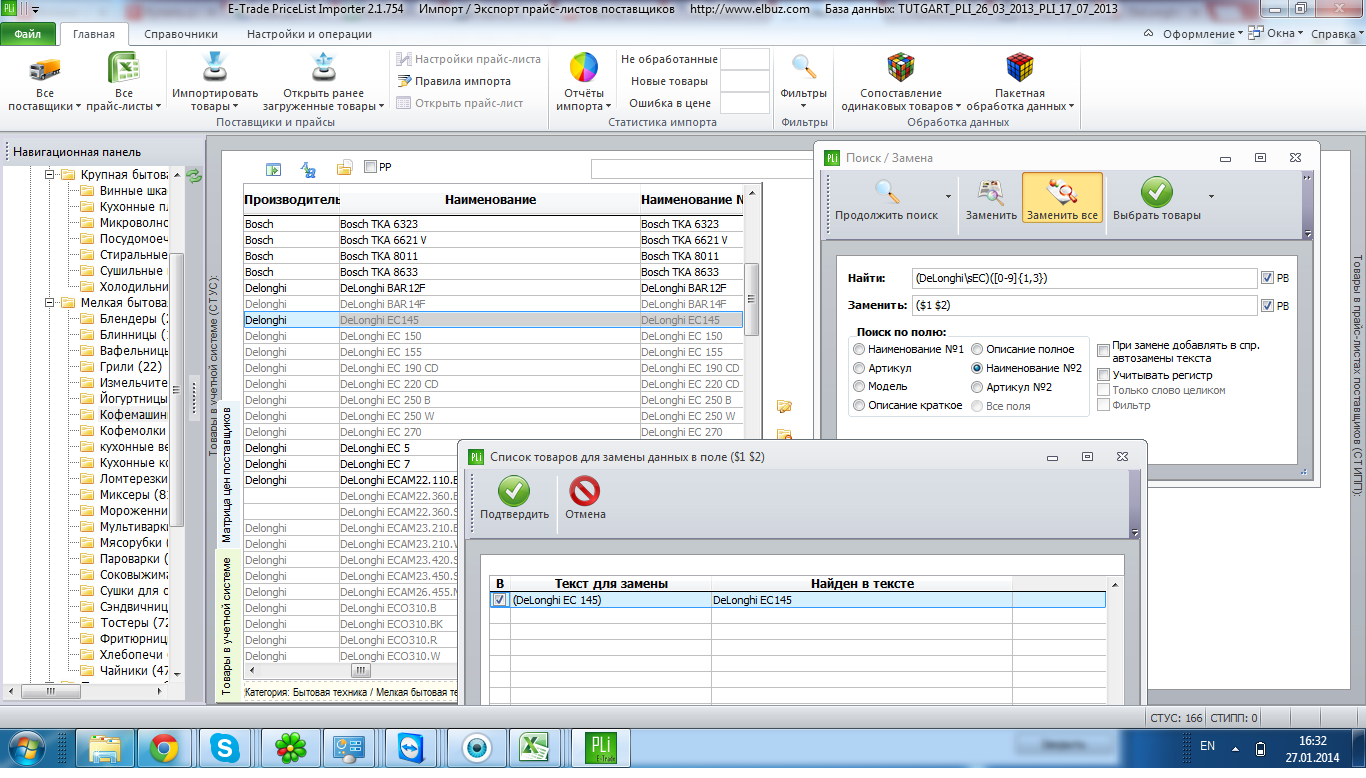Open ICQ flower icon in the taskbar
Image resolution: width=1366 pixels, height=778 pixels.
tap(290, 748)
